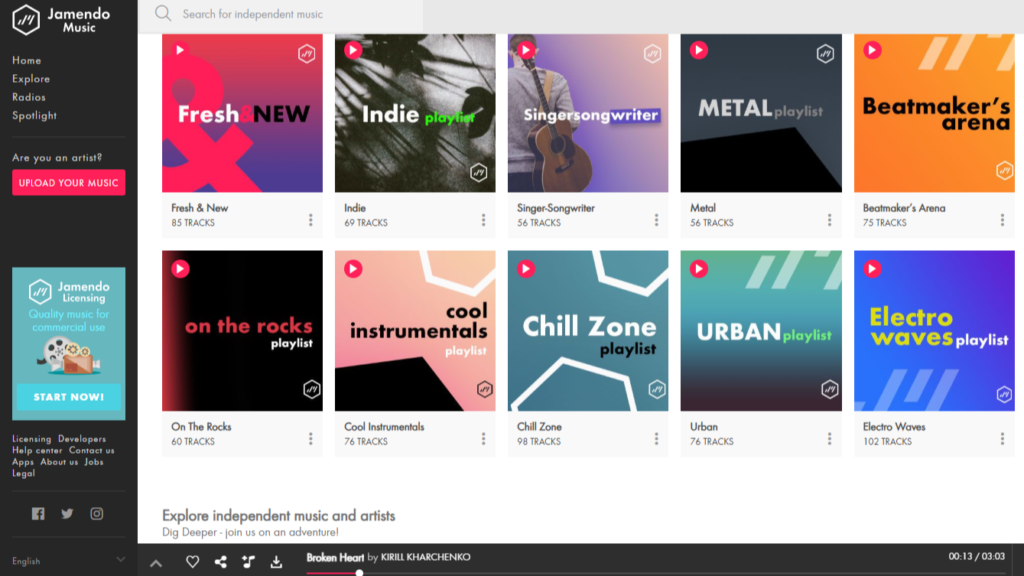Like the track Broken Heart

pyautogui.click(x=193, y=562)
